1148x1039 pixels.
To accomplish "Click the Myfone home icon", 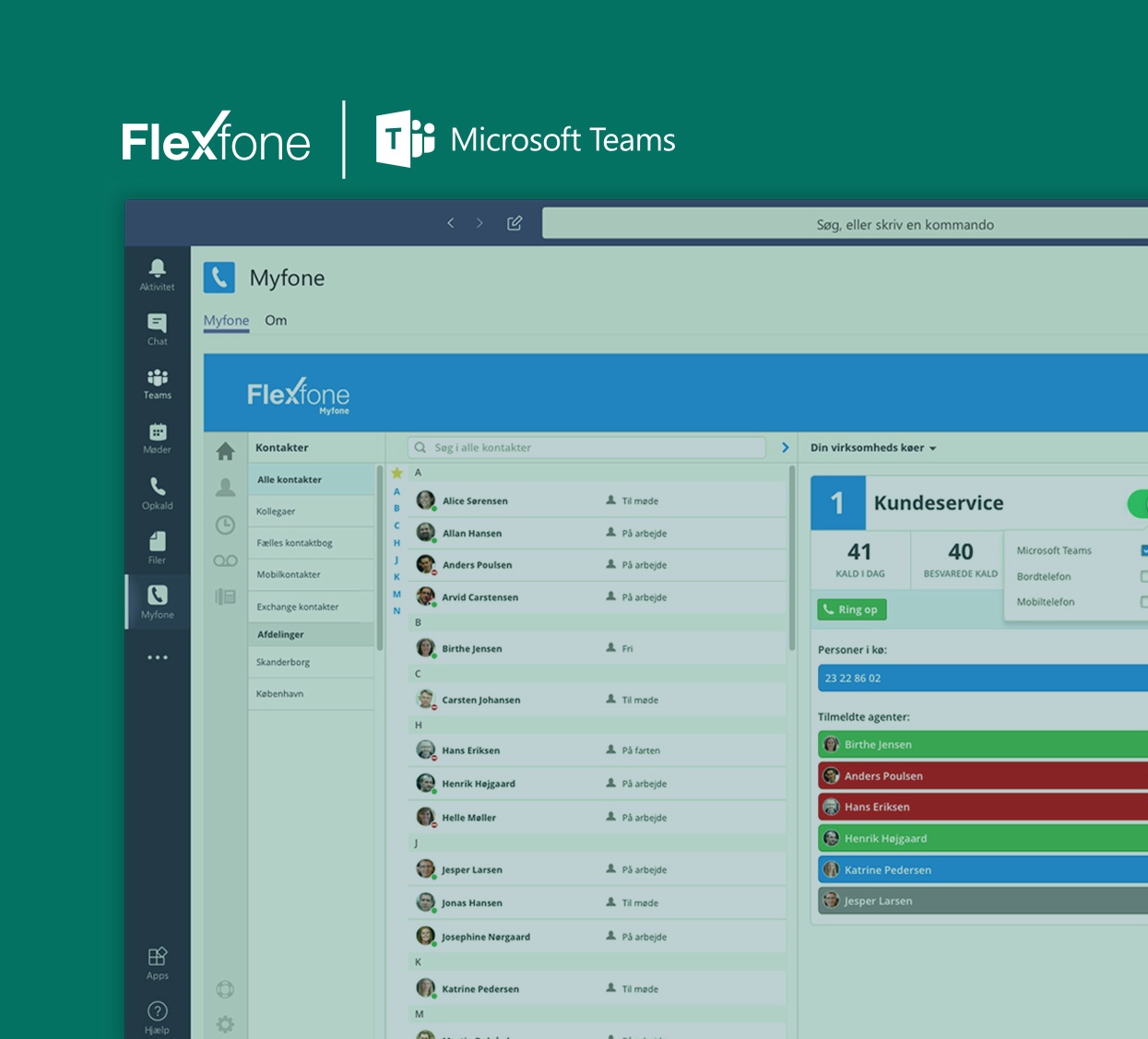I will click(x=225, y=451).
